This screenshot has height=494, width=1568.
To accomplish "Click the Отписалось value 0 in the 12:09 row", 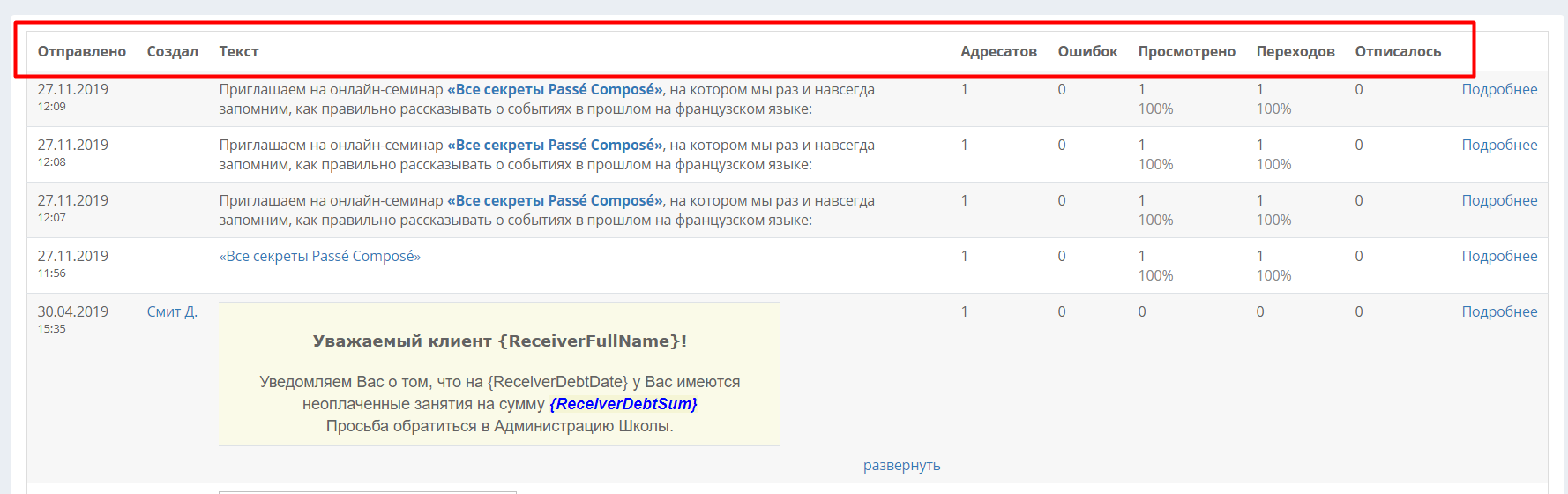I will 1359,89.
